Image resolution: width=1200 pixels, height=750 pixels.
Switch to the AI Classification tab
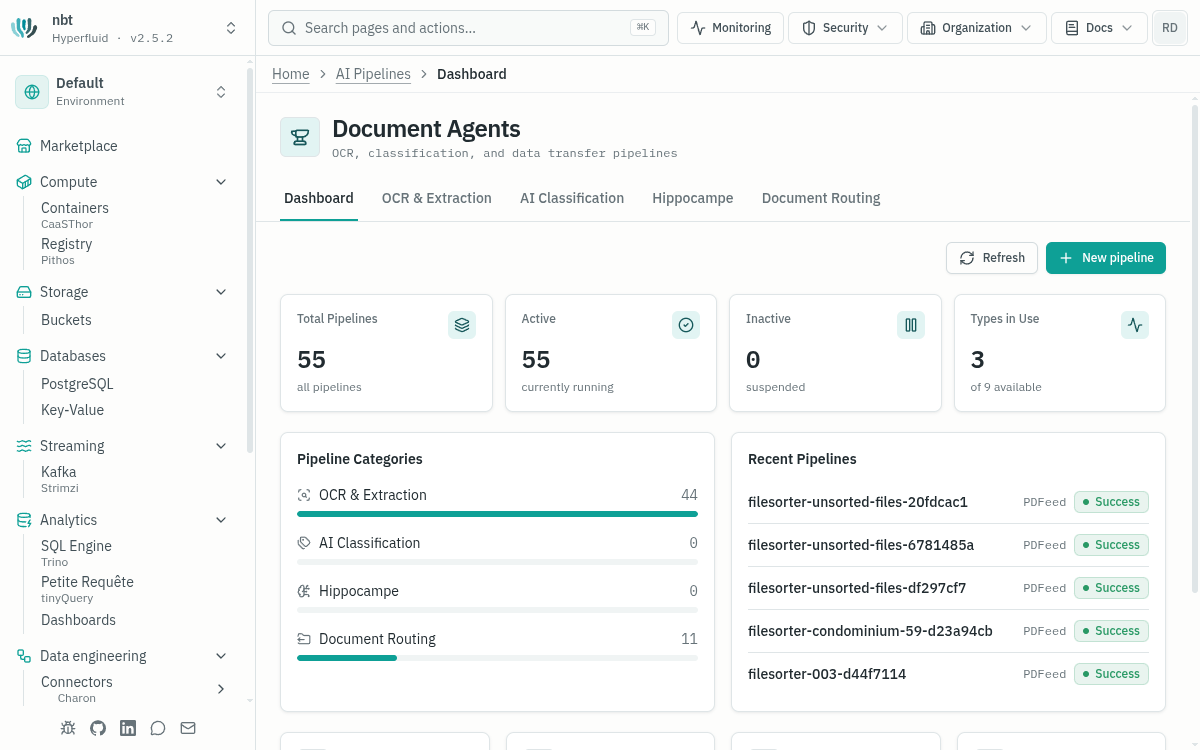coord(572,198)
